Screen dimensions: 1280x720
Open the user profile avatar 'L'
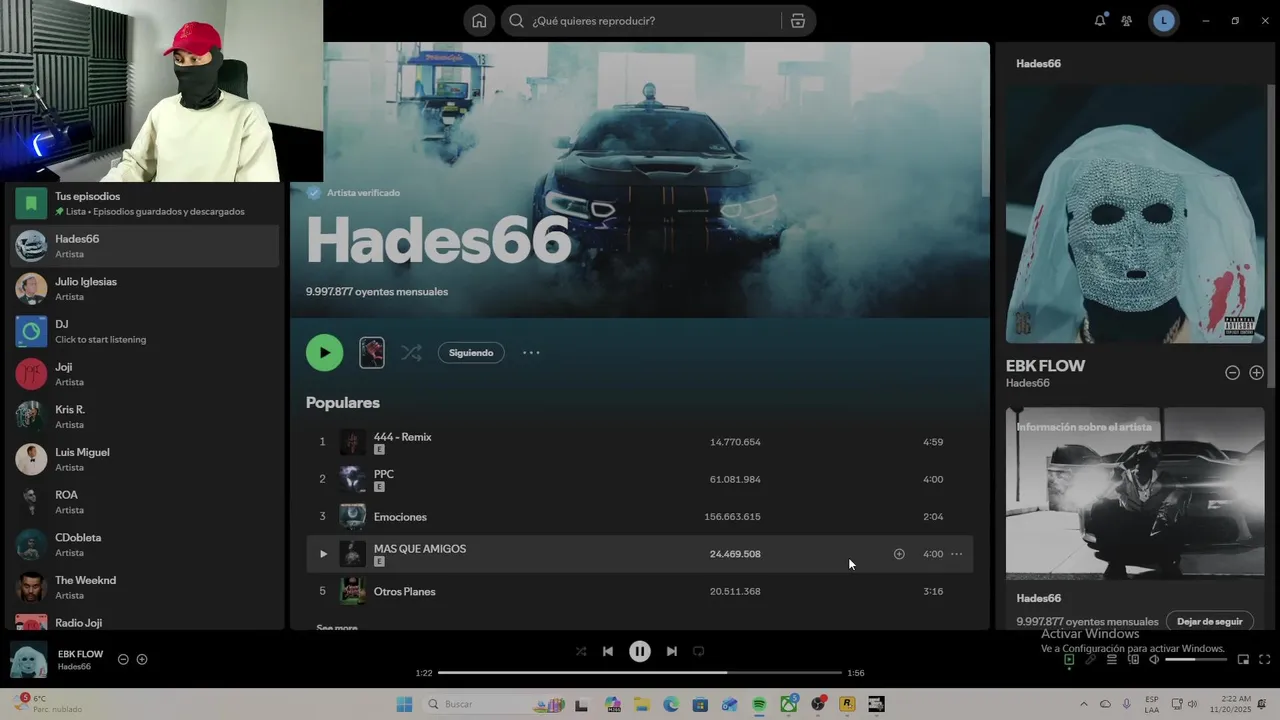[1164, 21]
